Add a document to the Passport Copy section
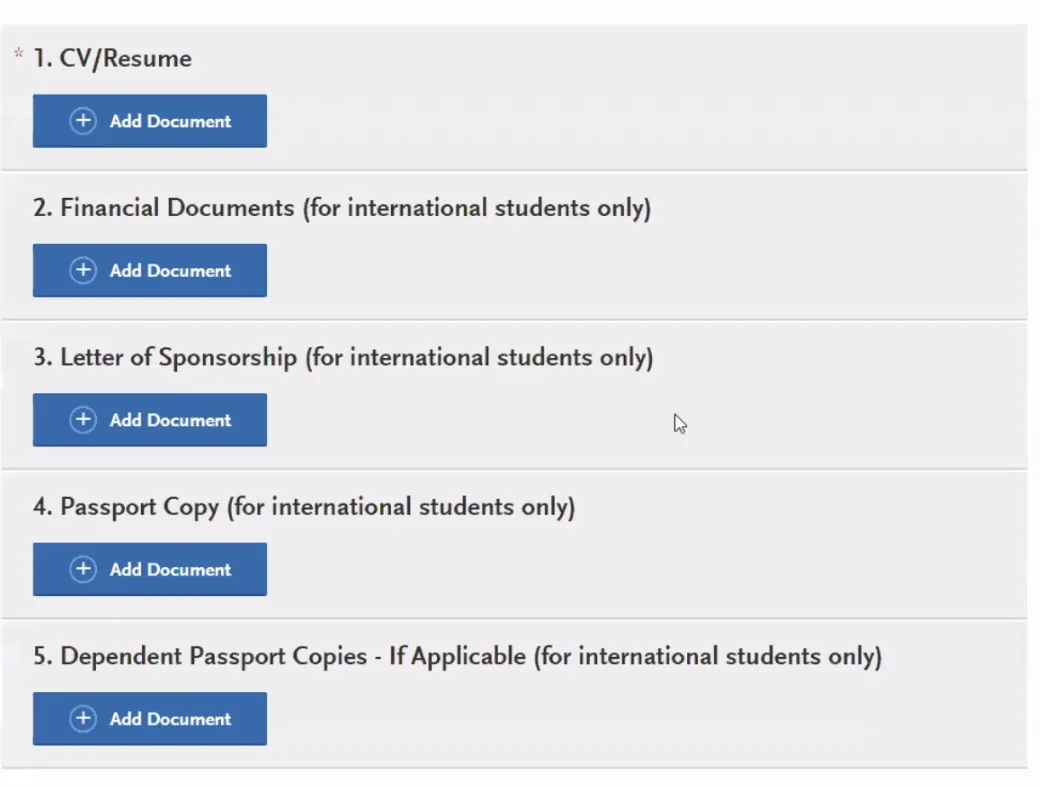This screenshot has height=788, width=1040. click(x=150, y=569)
